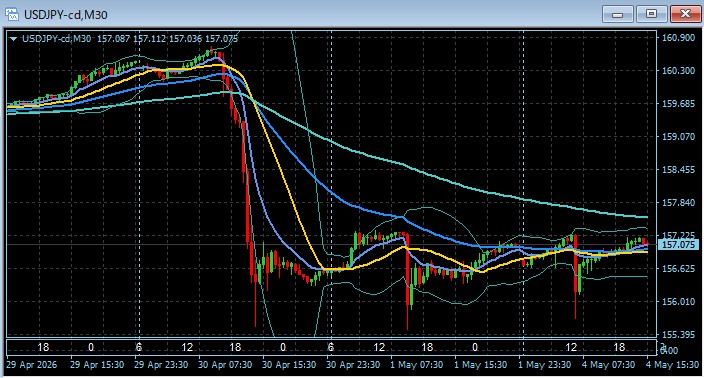Image resolution: width=704 pixels, height=378 pixels.
Task: Click the chart window icon in the title bar
Action: point(12,14)
